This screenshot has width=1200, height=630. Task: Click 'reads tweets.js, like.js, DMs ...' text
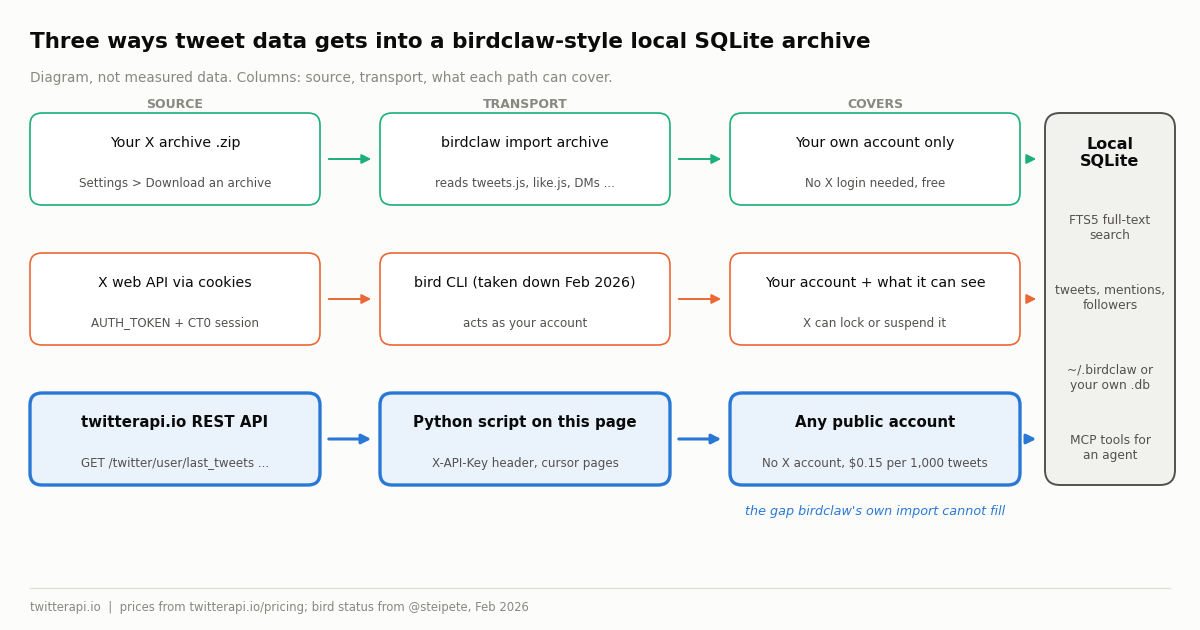point(525,183)
